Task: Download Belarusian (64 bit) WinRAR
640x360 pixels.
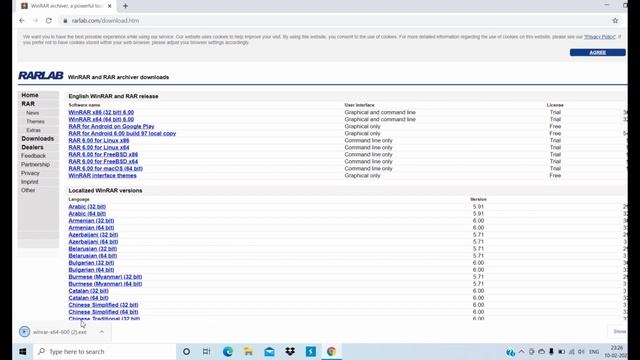Action: point(93,256)
